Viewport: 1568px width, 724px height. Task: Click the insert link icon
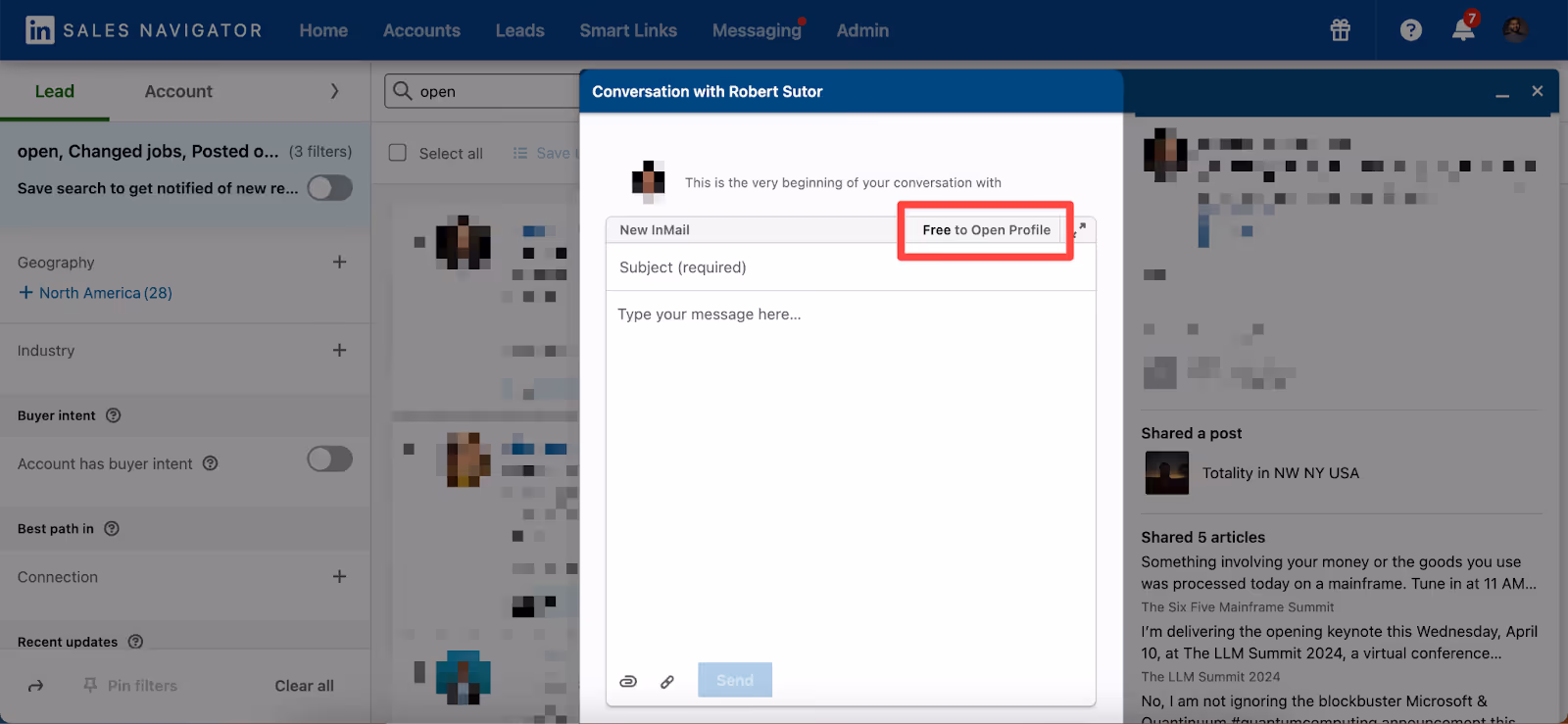(x=667, y=681)
